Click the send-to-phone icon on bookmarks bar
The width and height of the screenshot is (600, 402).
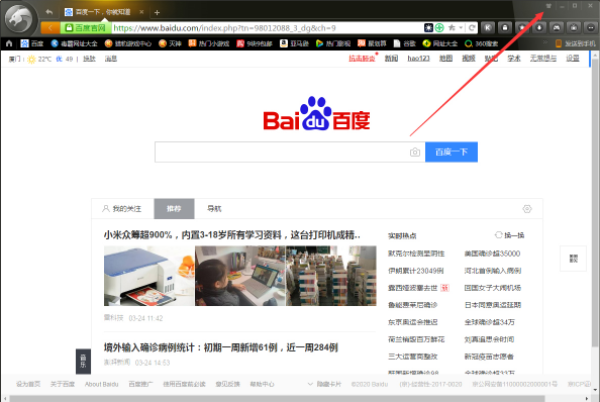coord(558,44)
